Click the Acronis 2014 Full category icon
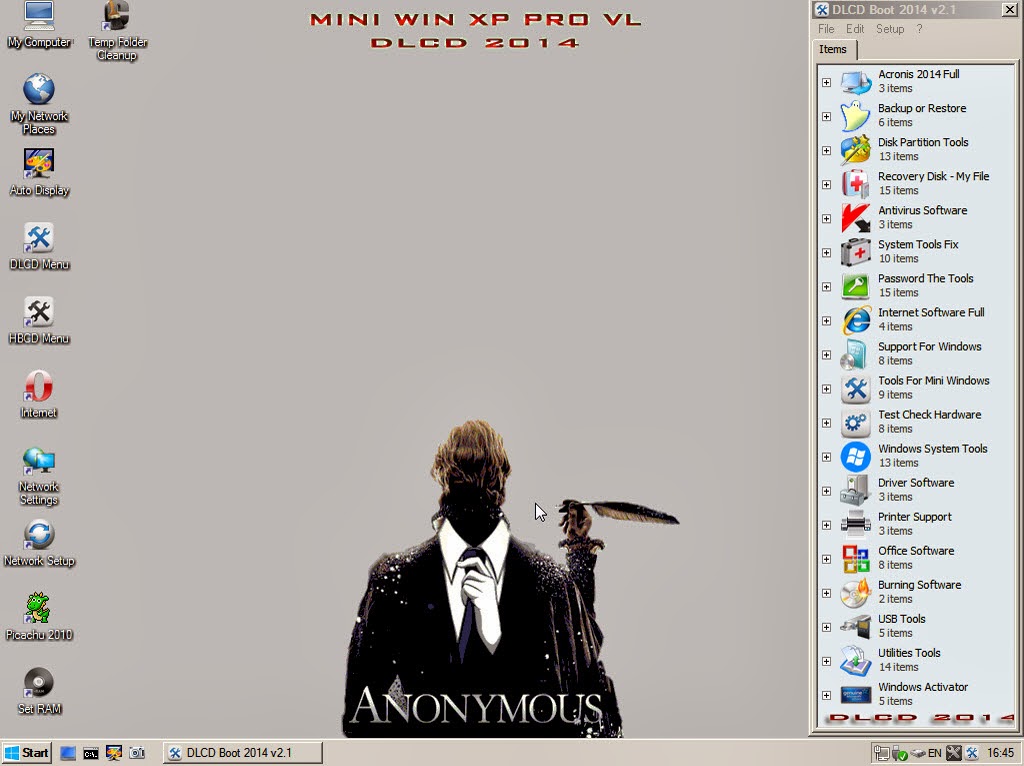Image resolution: width=1024 pixels, height=766 pixels. [x=856, y=82]
